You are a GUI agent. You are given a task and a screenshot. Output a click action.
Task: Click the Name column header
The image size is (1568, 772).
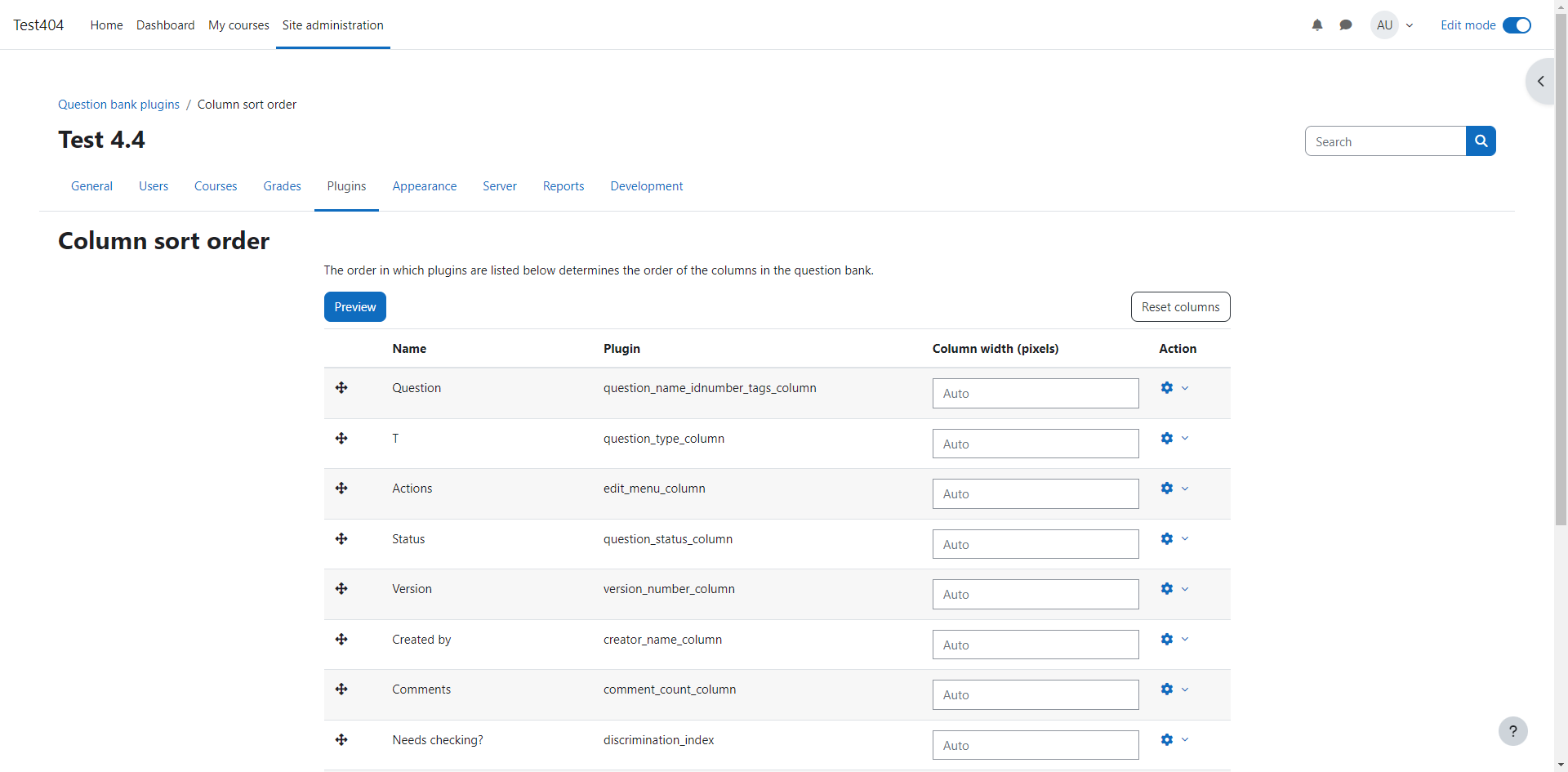point(409,349)
